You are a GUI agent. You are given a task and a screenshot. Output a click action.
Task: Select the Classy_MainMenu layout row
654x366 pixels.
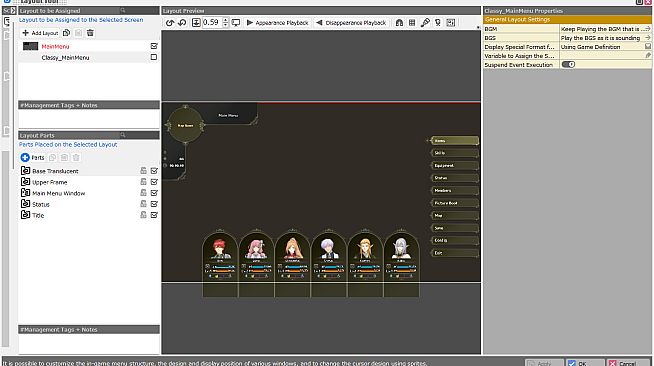[89, 58]
